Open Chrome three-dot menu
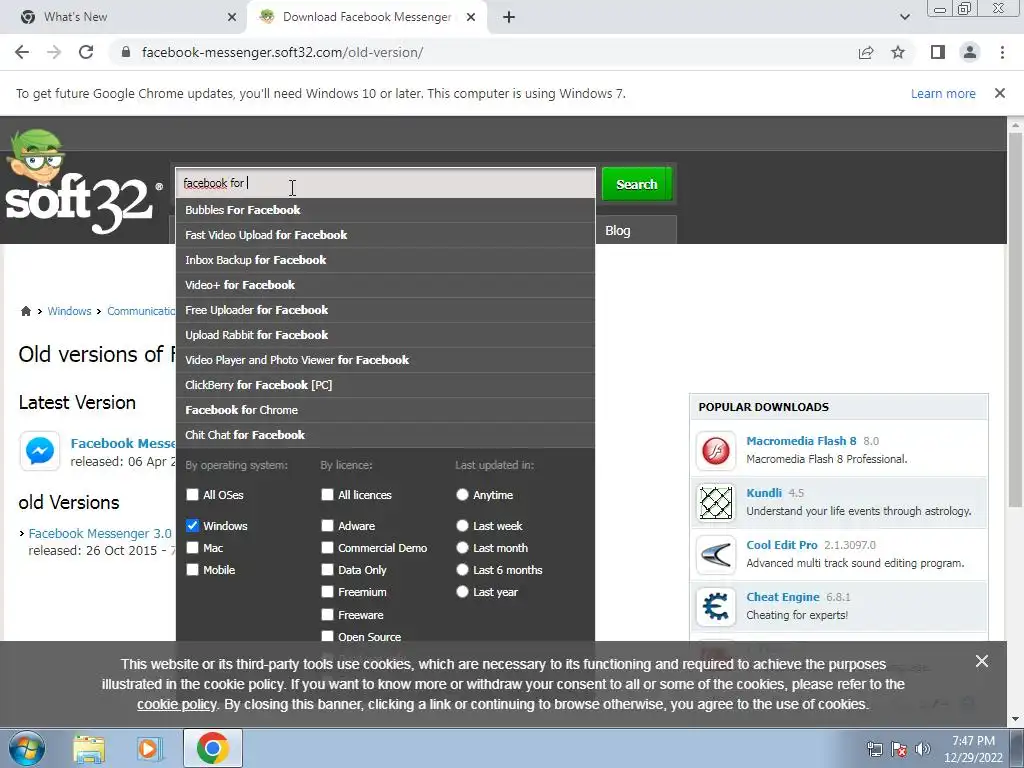Image resolution: width=1024 pixels, height=768 pixels. point(1002,52)
